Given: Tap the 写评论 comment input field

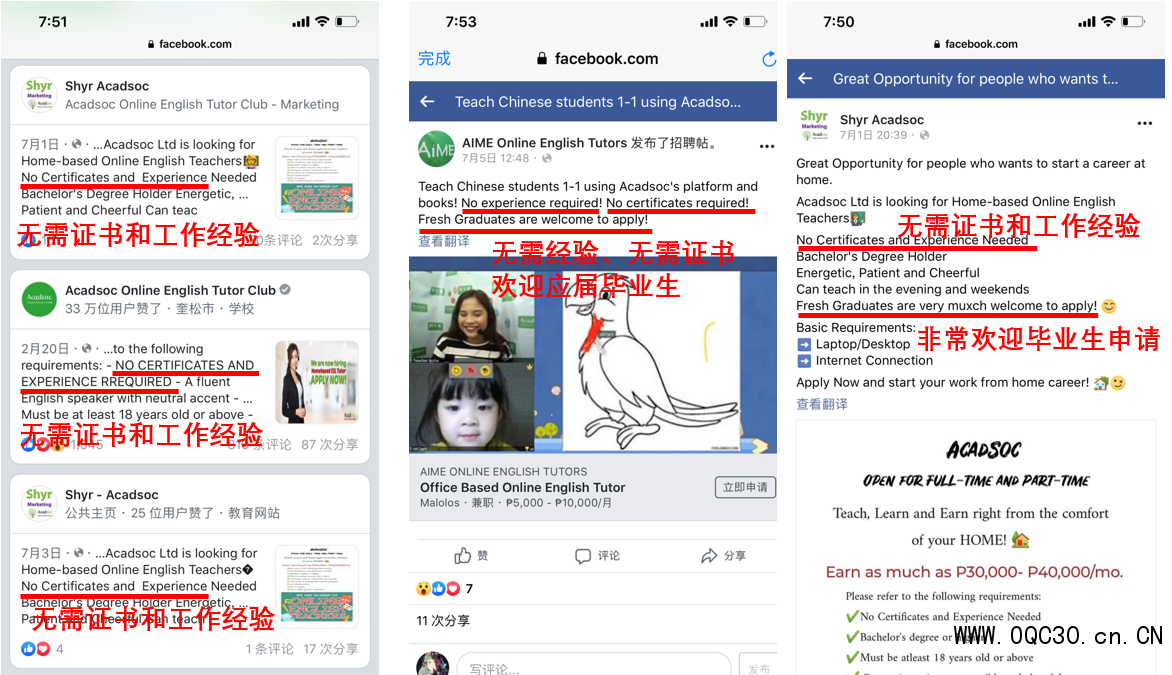Looking at the screenshot, I should pyautogui.click(x=593, y=668).
